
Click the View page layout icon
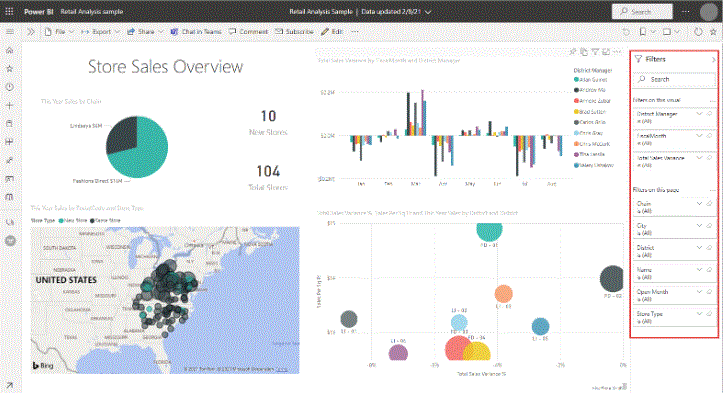click(667, 32)
